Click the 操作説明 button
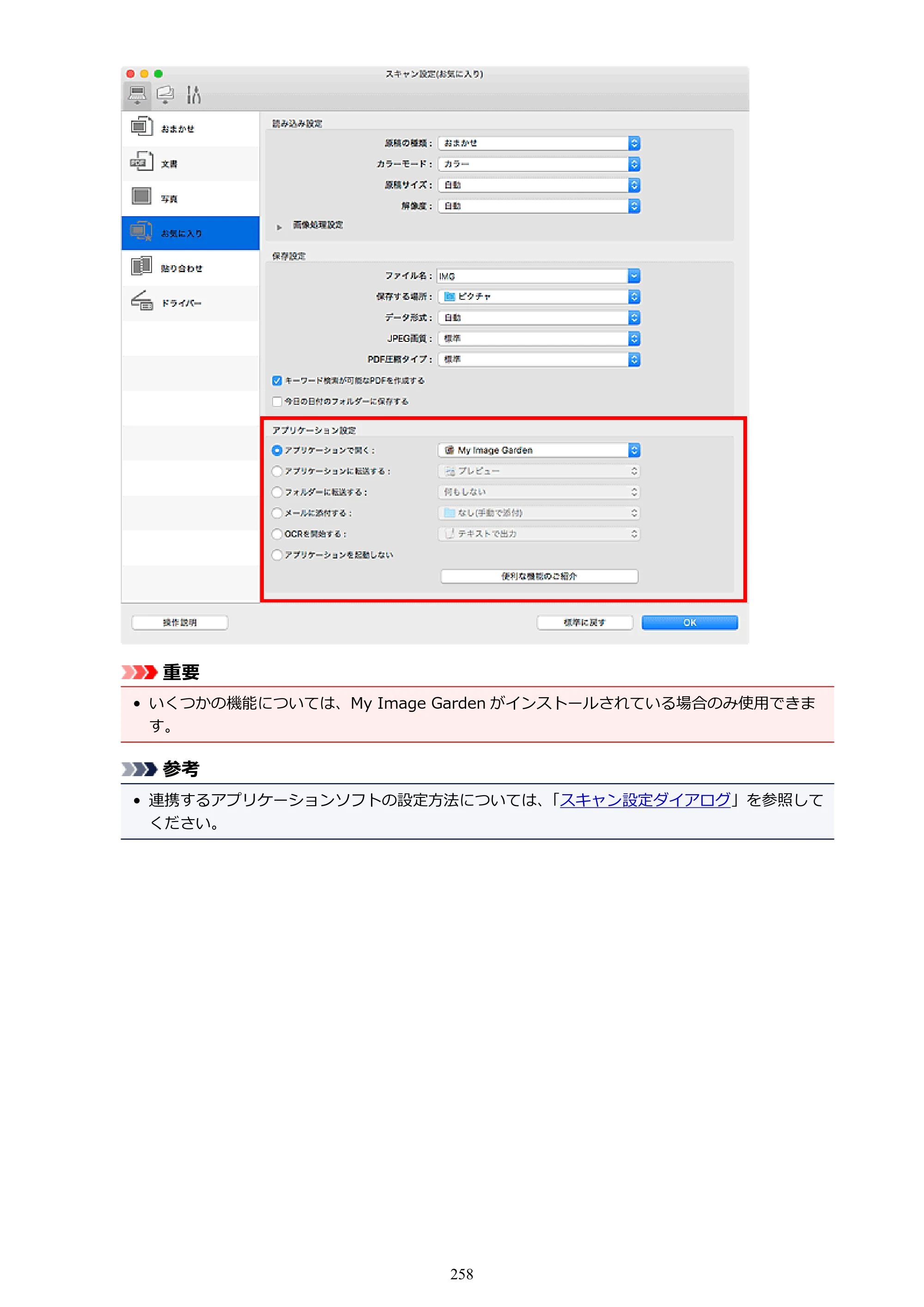 point(179,623)
